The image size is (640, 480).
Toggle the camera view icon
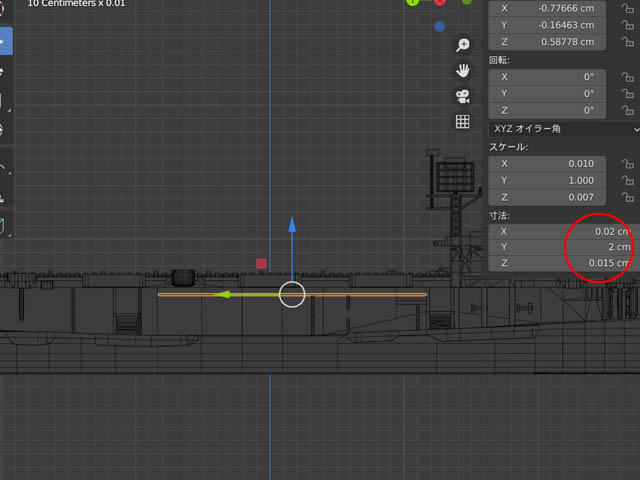(462, 96)
